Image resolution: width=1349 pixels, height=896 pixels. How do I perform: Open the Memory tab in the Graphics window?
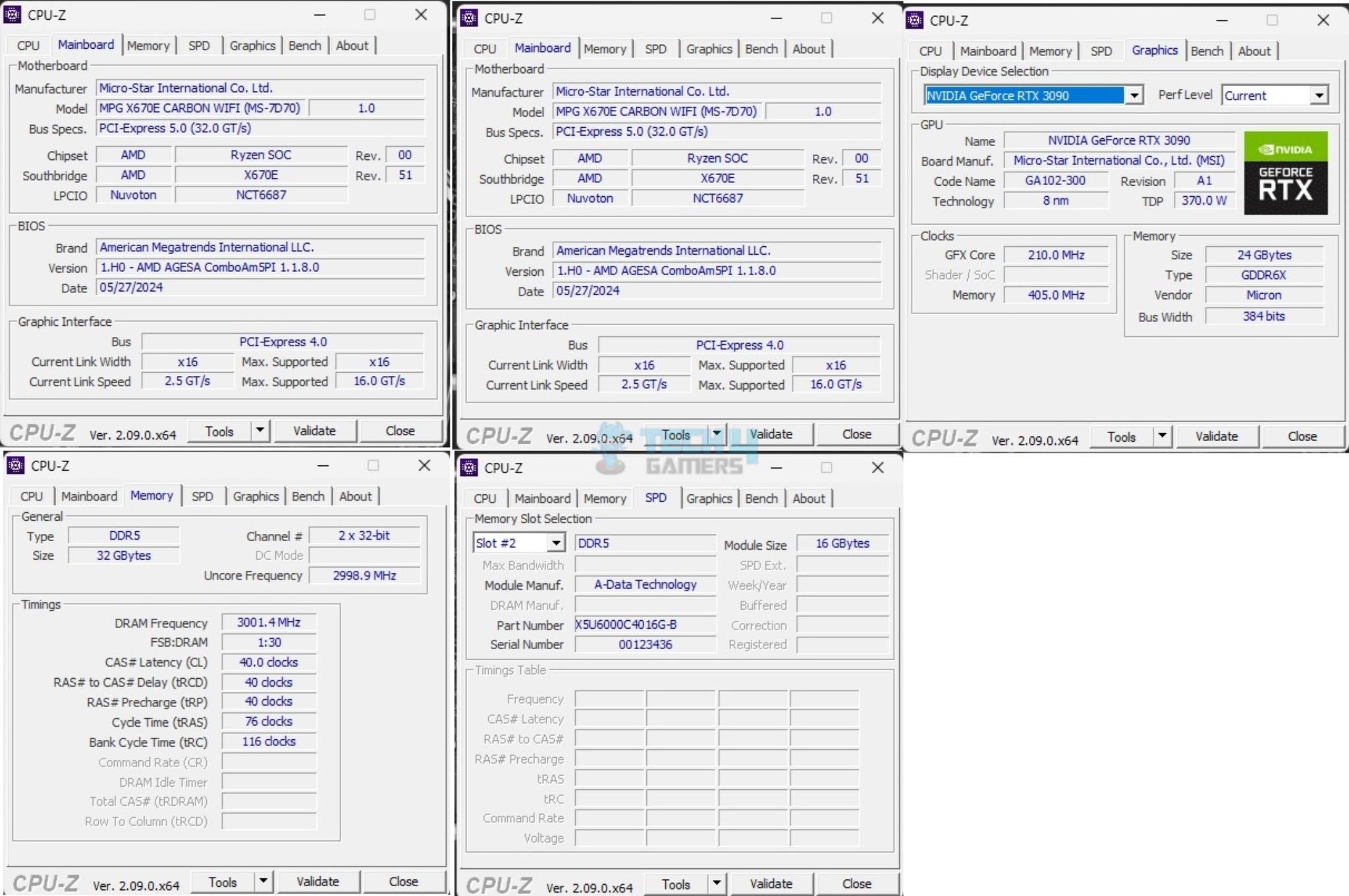1050,51
